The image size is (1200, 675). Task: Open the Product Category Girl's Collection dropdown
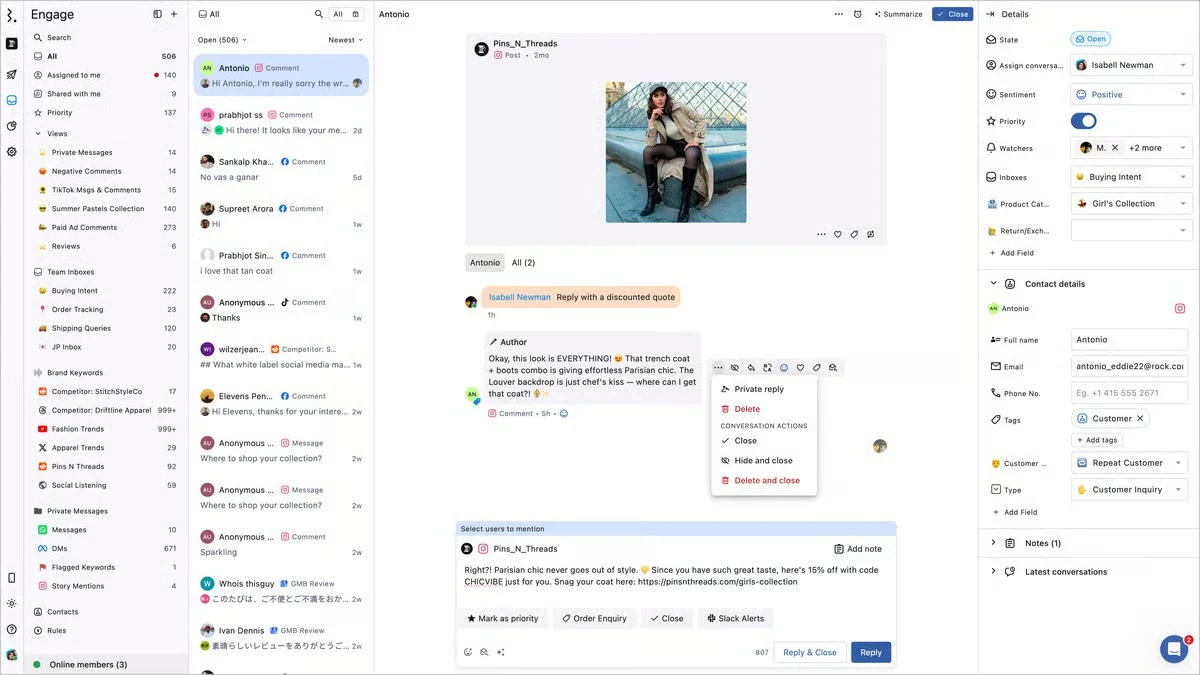click(1131, 204)
